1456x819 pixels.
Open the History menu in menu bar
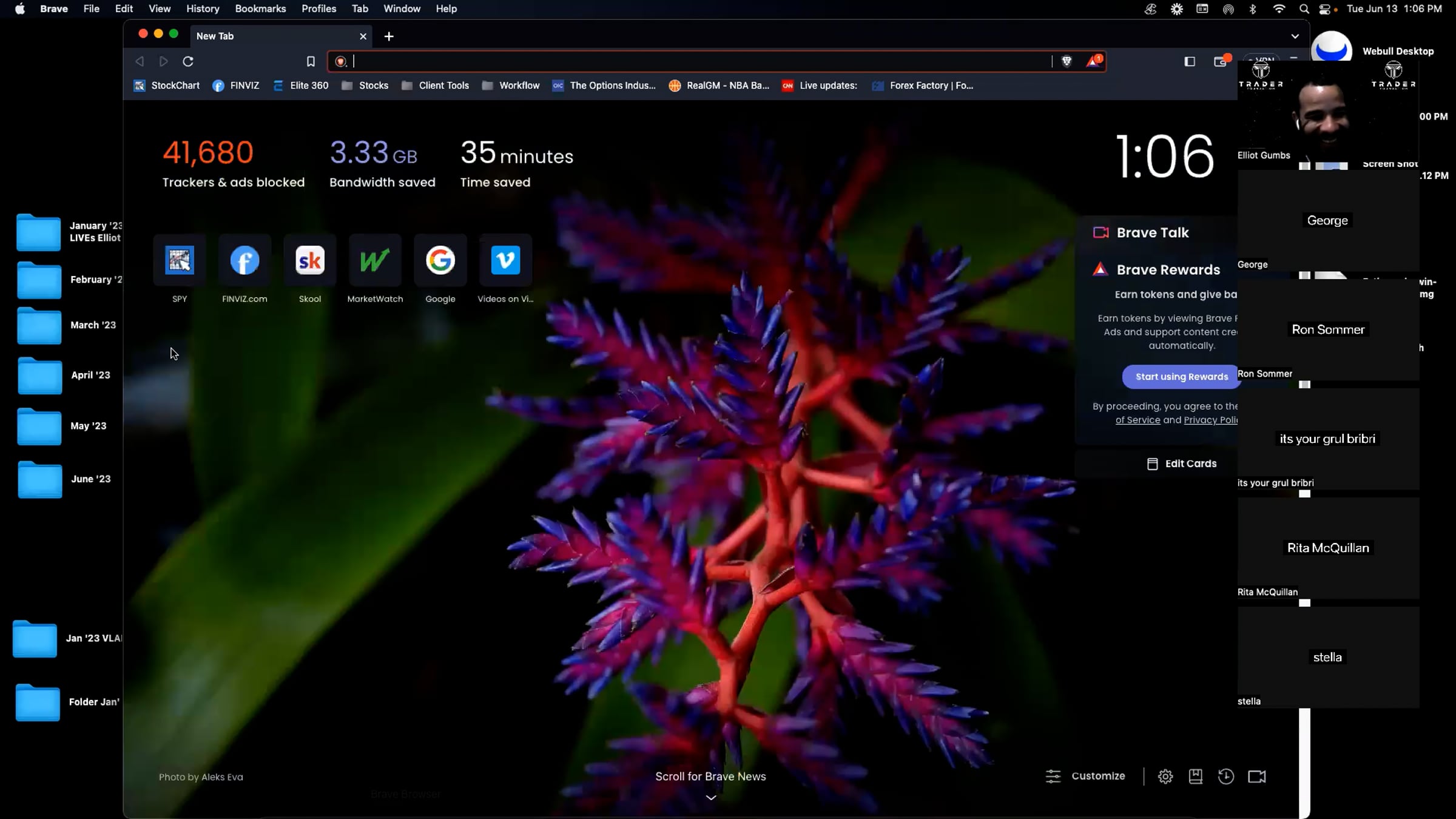pos(202,8)
